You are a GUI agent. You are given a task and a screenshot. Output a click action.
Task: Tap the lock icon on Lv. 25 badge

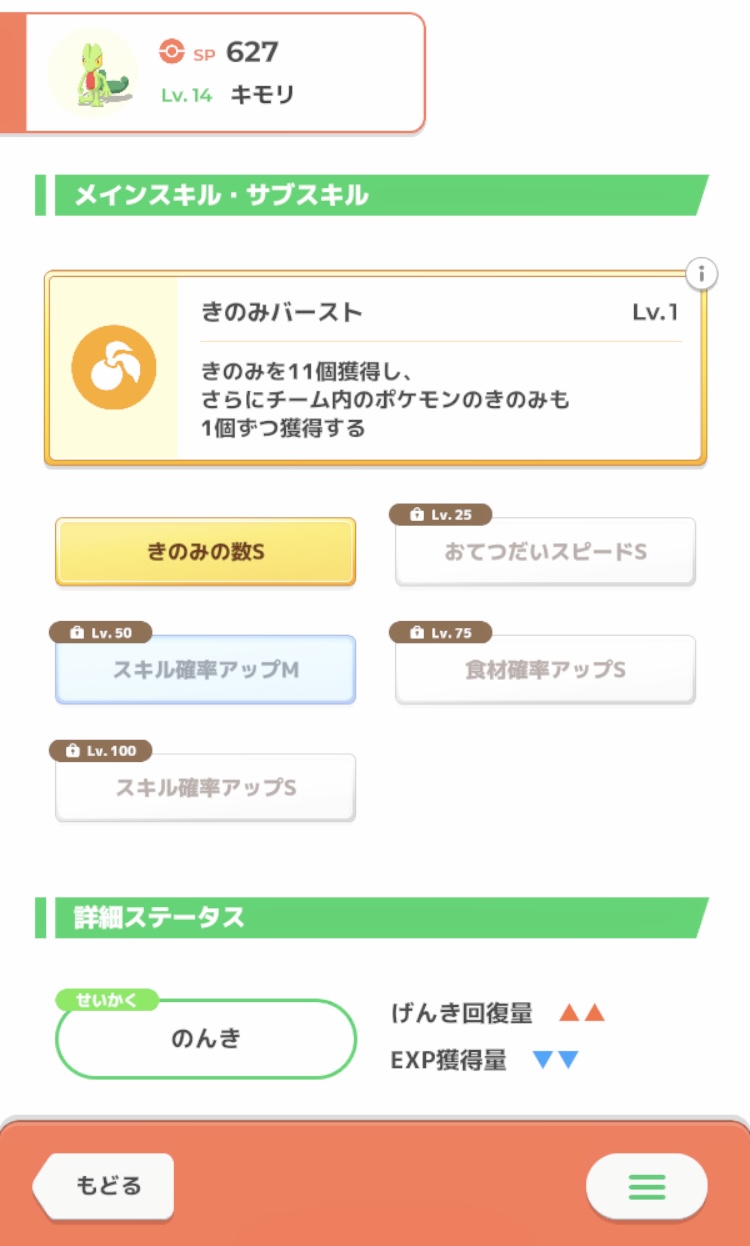tap(417, 515)
